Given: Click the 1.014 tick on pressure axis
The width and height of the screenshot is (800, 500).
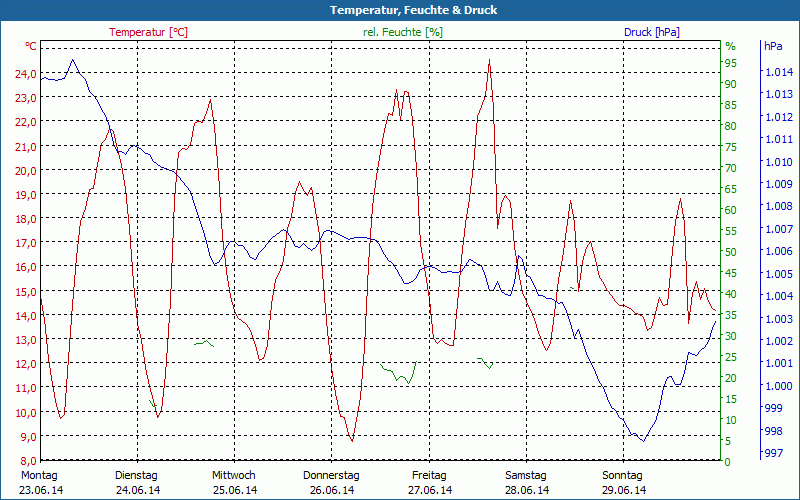Looking at the screenshot, I should [x=779, y=72].
